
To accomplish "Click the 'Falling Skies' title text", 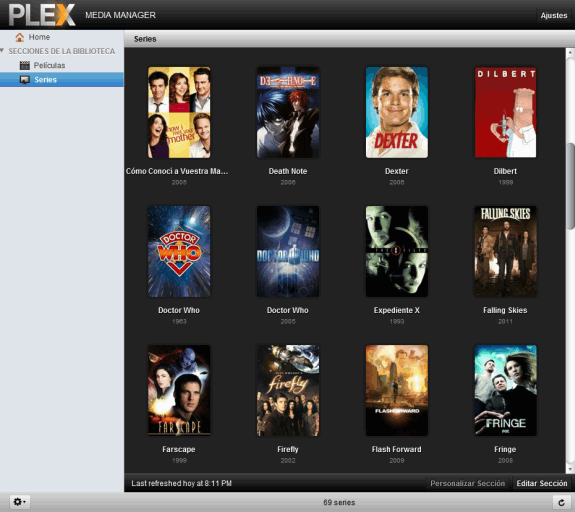I will click(505, 310).
